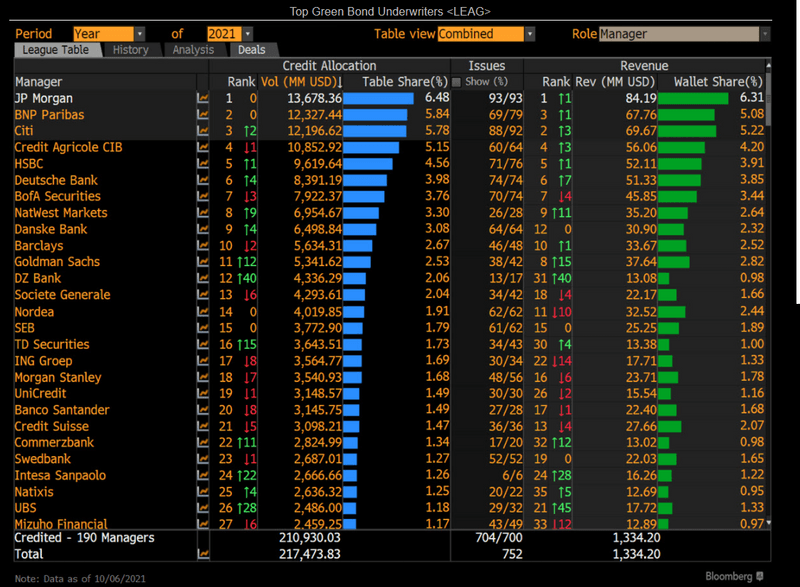Switch to the Deals tab
This screenshot has width=800, height=587.
point(252,50)
